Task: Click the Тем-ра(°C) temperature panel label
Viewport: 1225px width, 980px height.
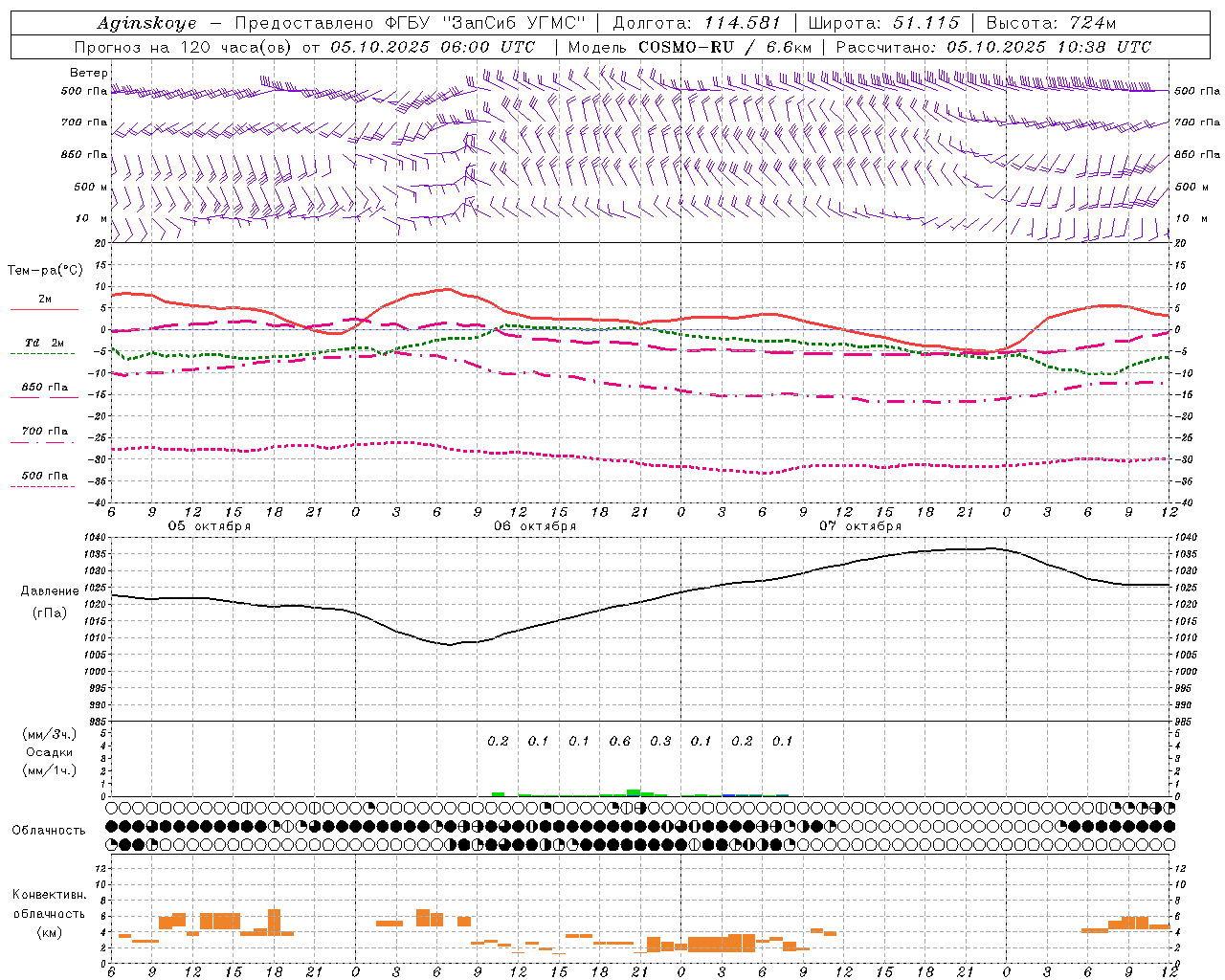Action: [45, 271]
